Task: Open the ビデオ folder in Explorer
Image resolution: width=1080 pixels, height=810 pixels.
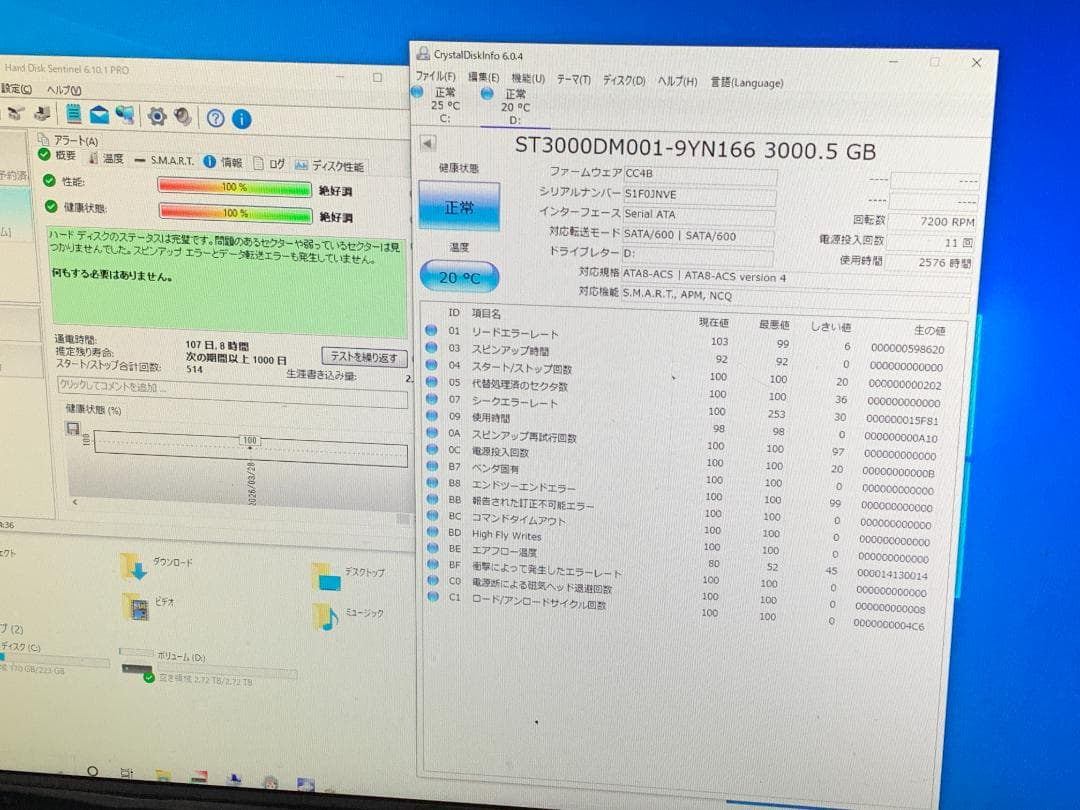Action: click(x=149, y=605)
